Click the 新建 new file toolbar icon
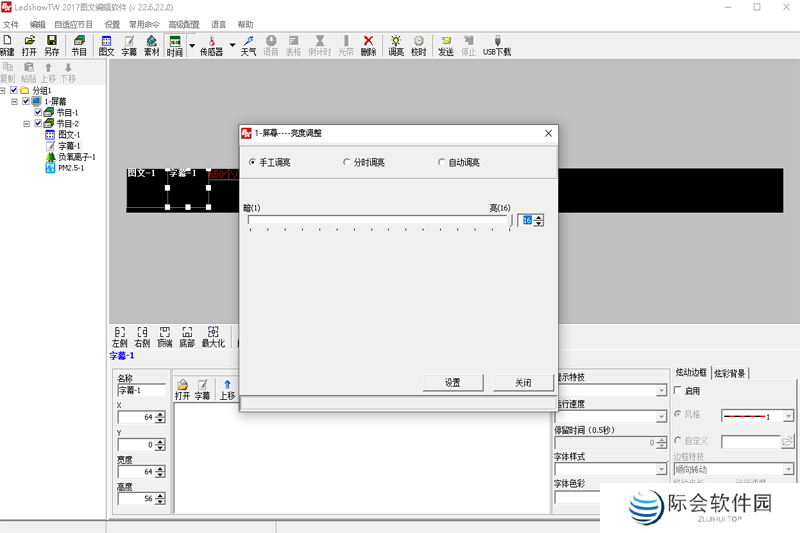Image resolution: width=800 pixels, height=533 pixels. coord(7,45)
